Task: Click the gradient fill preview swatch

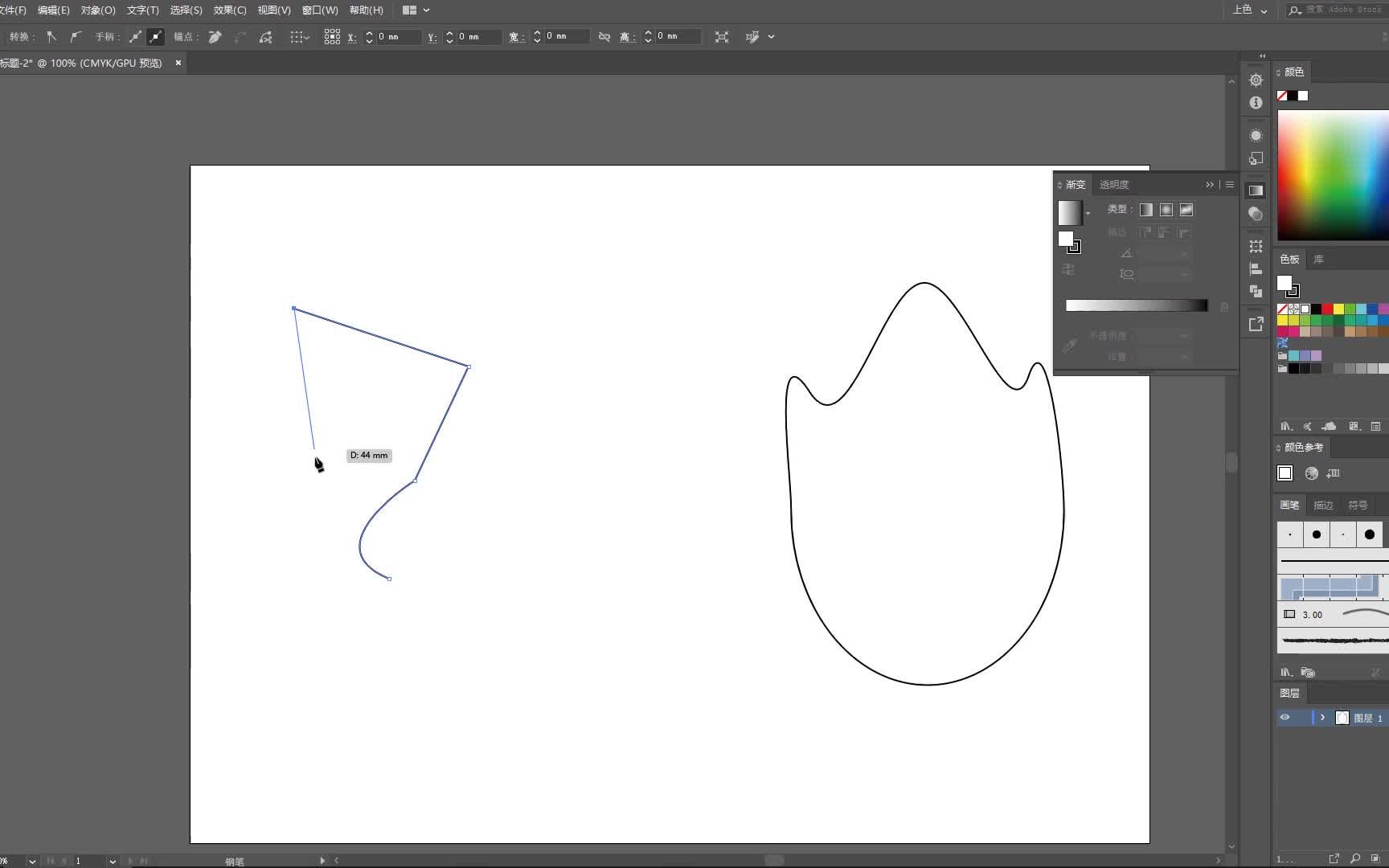Action: coord(1070,212)
